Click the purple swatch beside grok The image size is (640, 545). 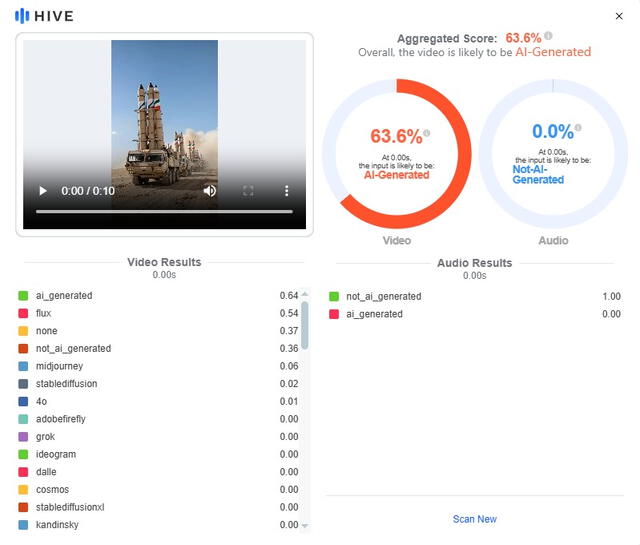(x=23, y=436)
